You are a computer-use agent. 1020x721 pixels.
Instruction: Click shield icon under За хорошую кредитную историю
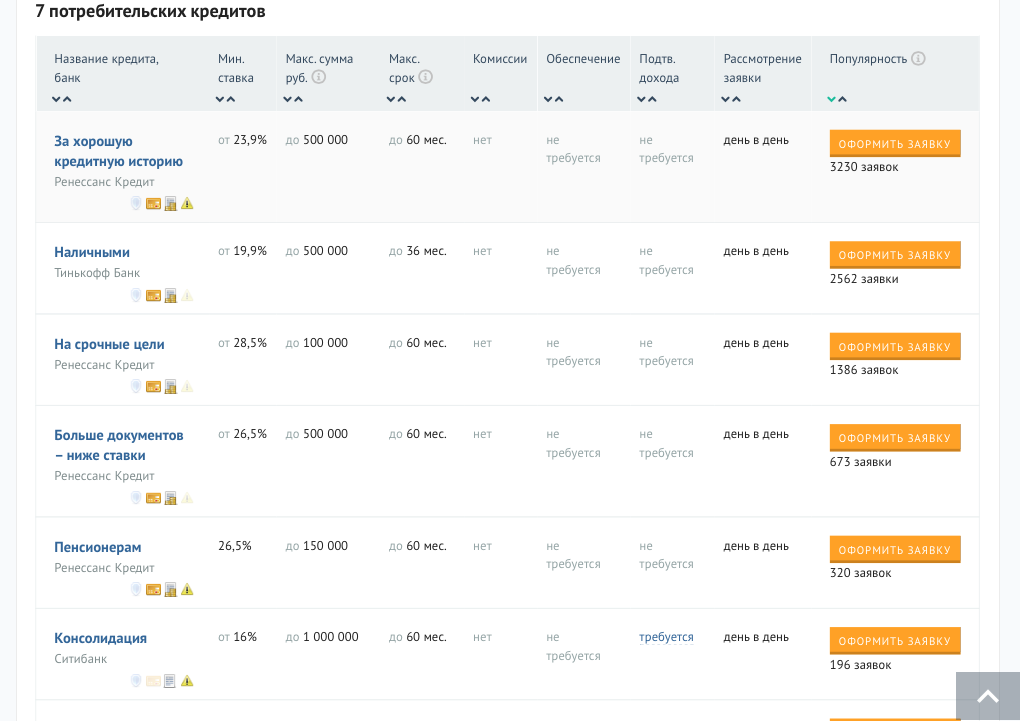click(136, 203)
